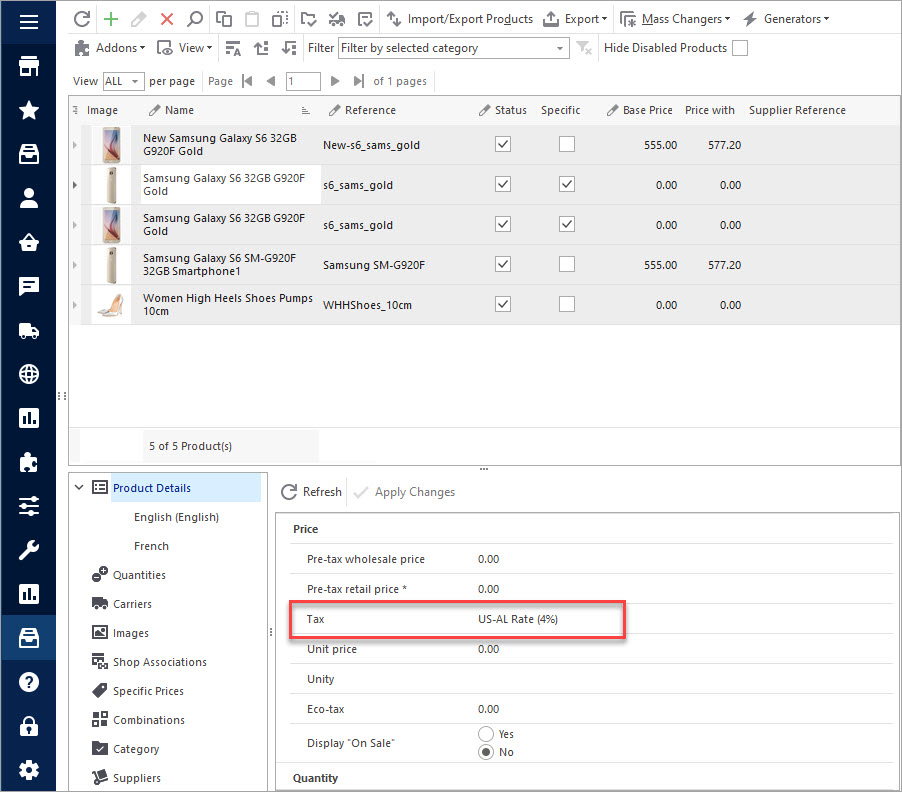902x792 pixels.
Task: Click the refresh icon in top toolbar
Action: point(82,19)
